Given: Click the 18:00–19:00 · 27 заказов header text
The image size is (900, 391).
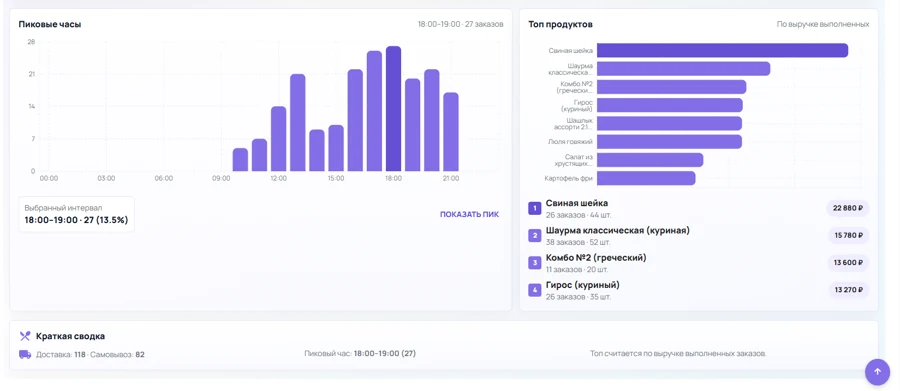Looking at the screenshot, I should click(x=460, y=24).
